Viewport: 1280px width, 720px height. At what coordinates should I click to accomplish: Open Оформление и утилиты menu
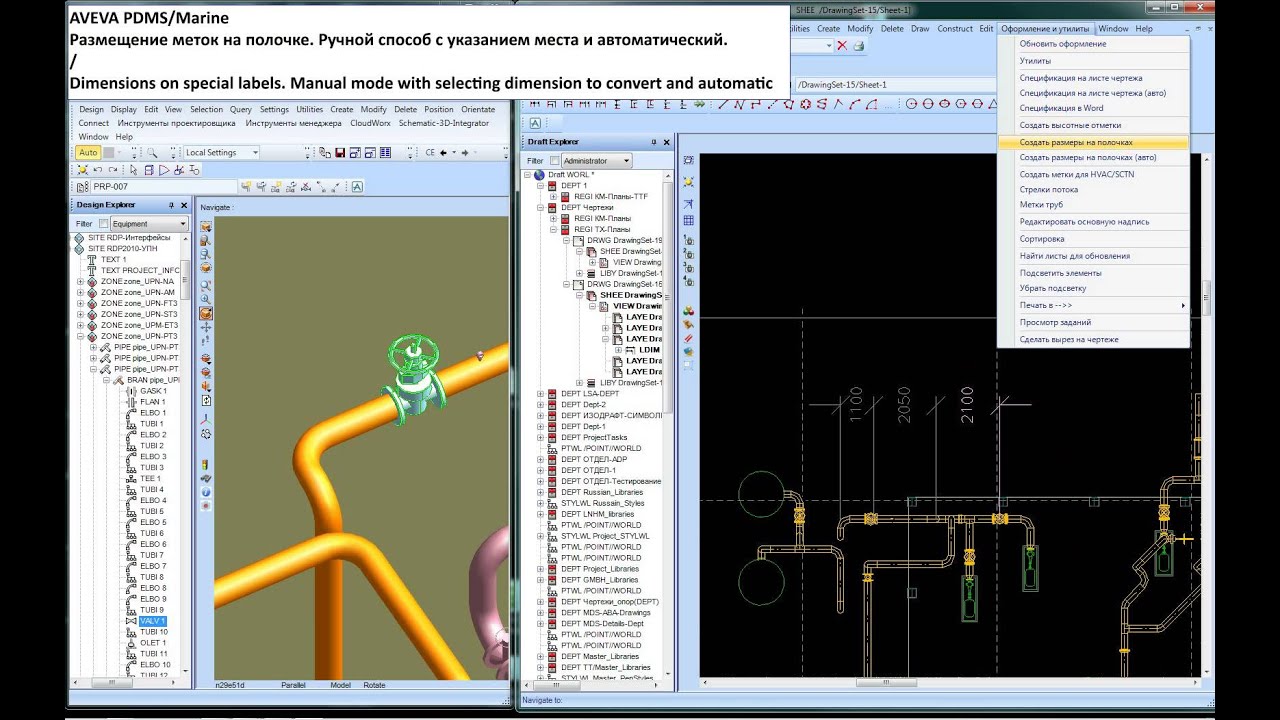(1045, 29)
